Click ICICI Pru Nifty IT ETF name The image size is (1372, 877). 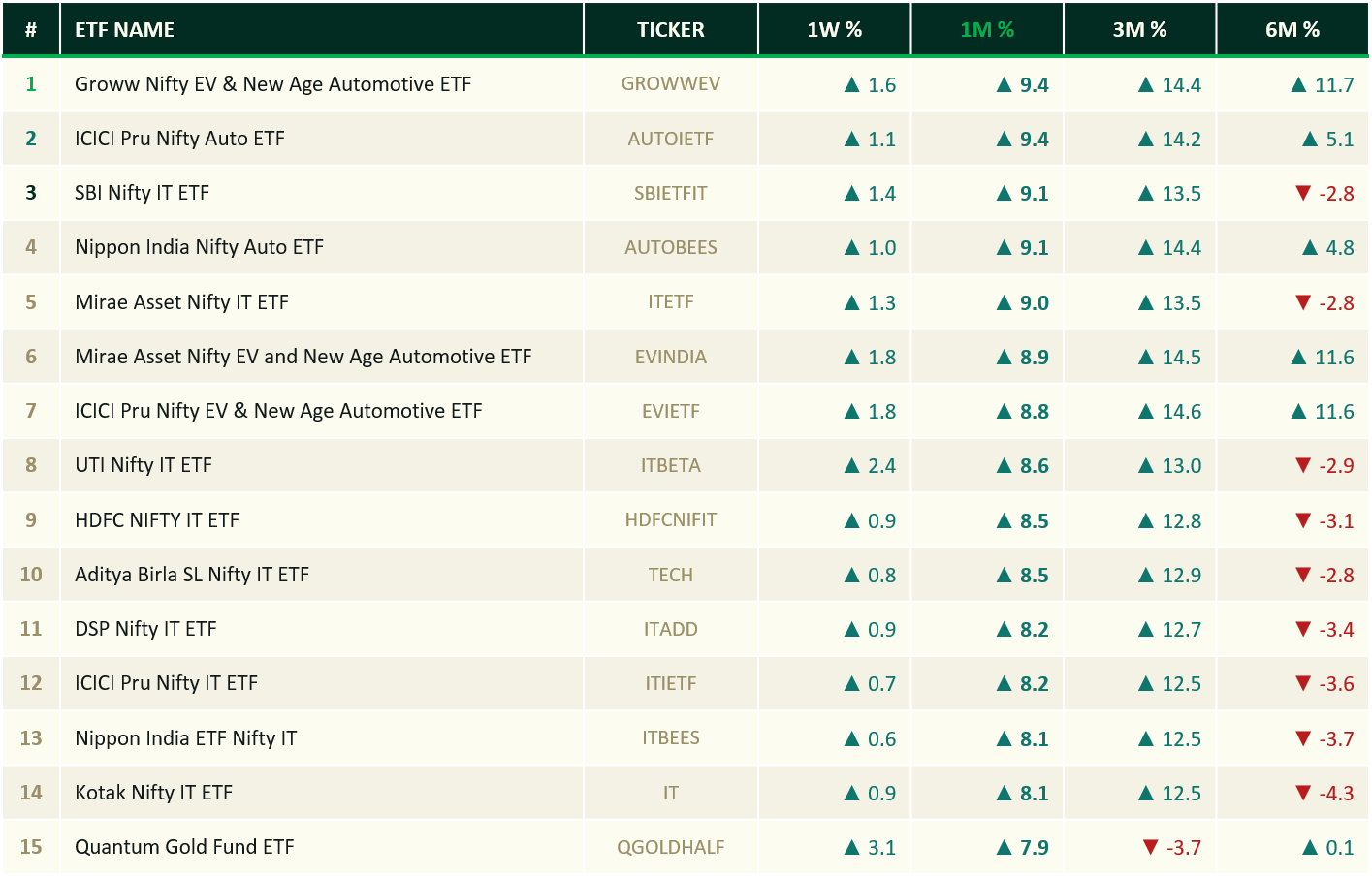[x=167, y=683]
